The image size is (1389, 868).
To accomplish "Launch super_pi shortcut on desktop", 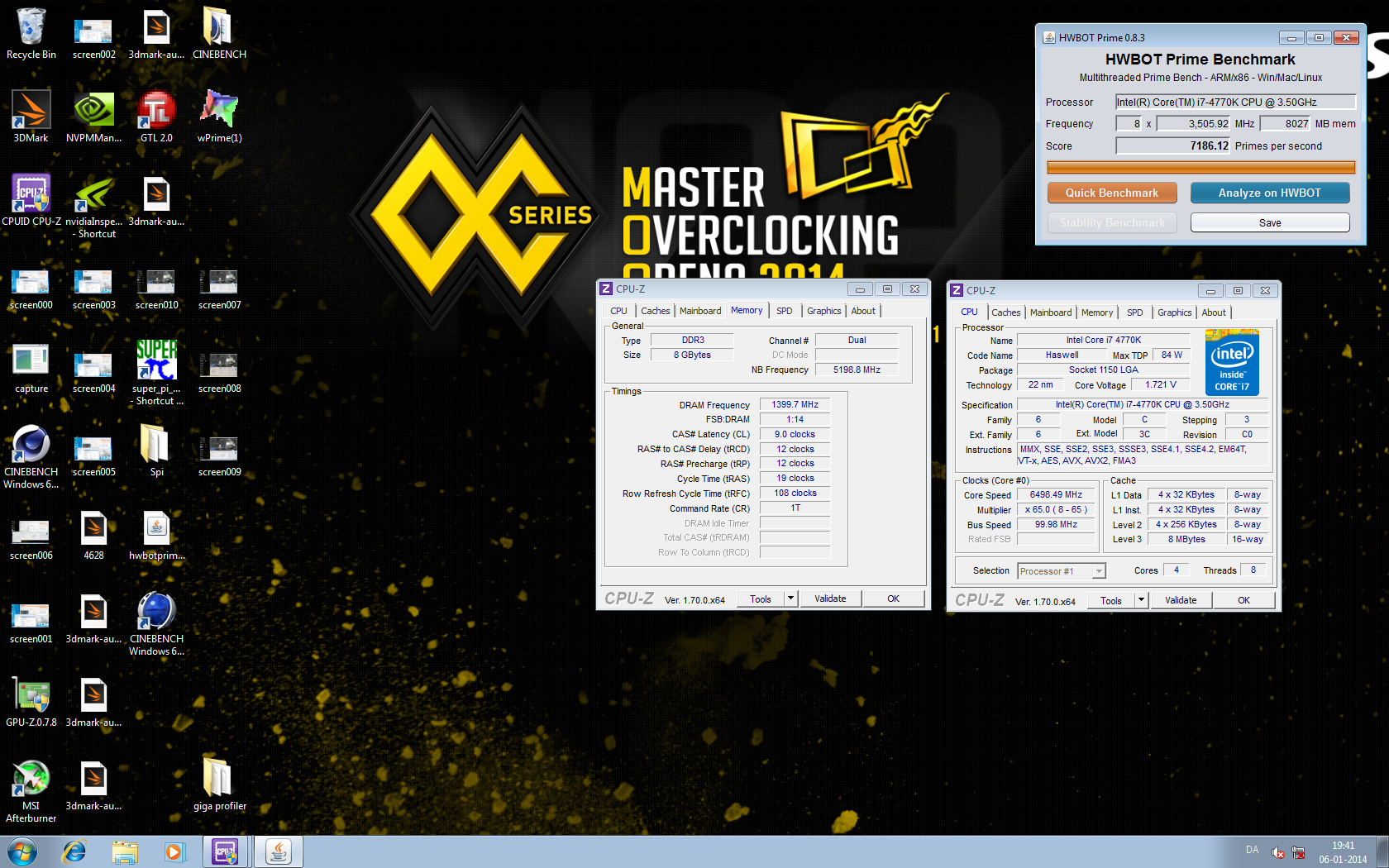I will coord(156,372).
